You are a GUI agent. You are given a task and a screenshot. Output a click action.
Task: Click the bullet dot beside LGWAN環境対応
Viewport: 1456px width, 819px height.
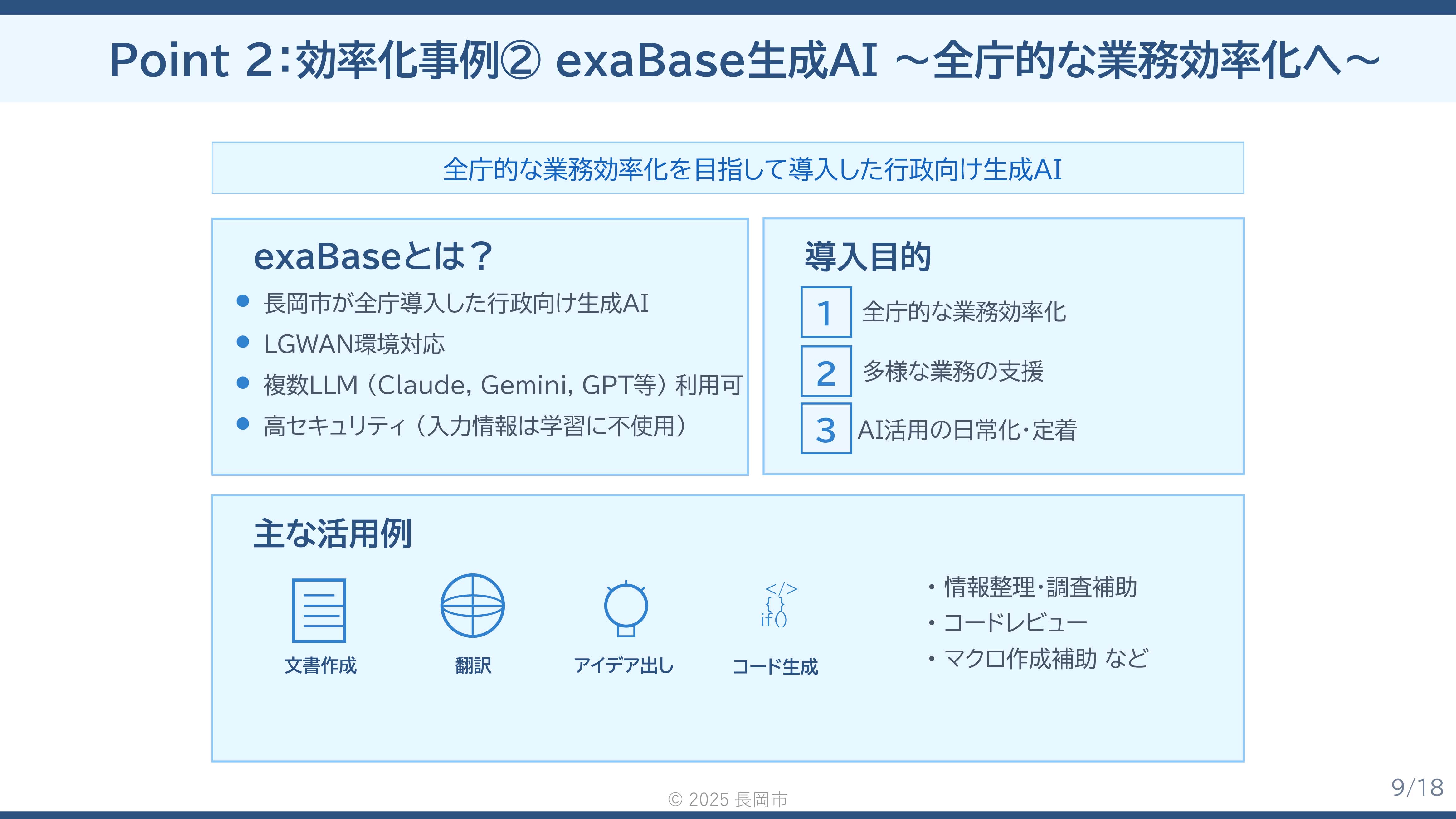243,342
